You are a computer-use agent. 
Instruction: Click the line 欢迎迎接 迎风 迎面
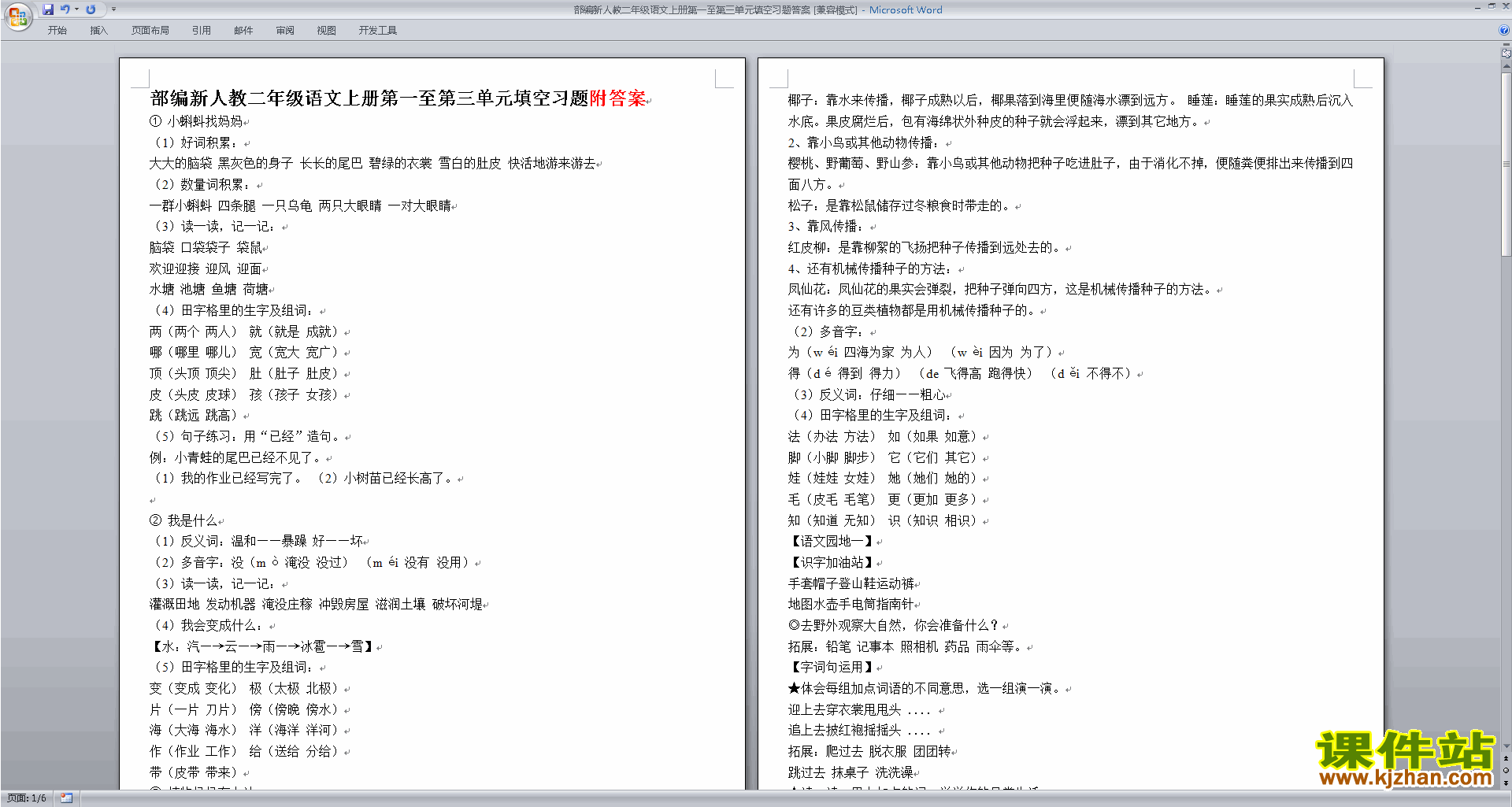click(x=206, y=268)
